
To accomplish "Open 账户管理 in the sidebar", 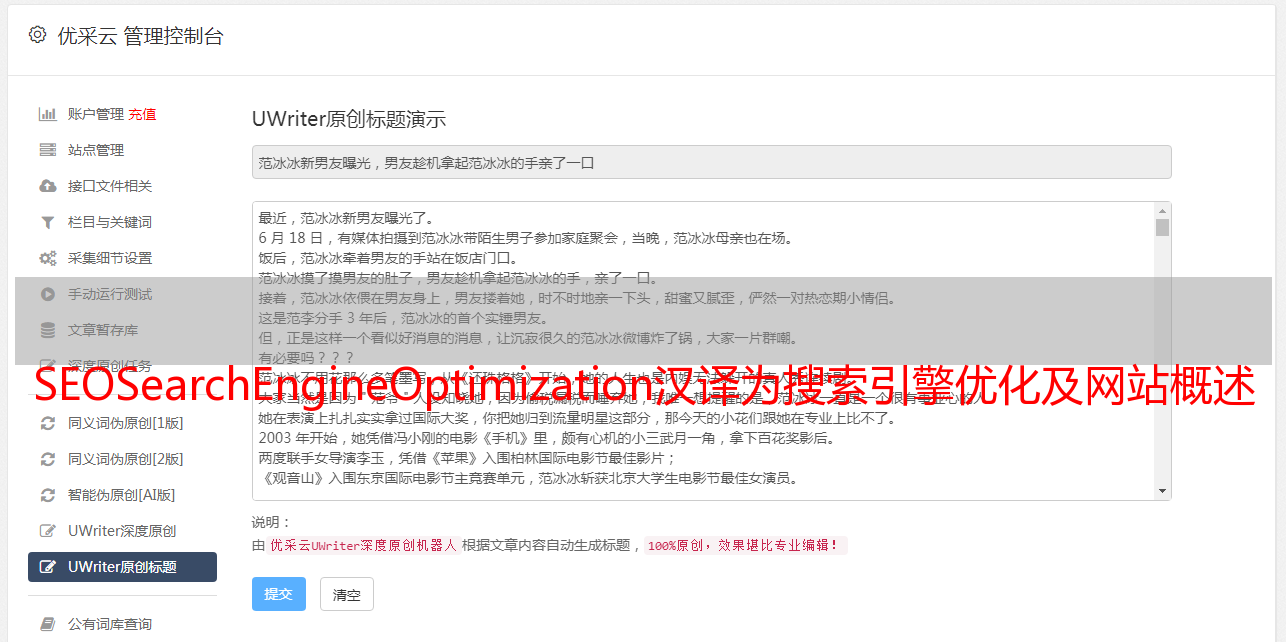I will pos(96,114).
